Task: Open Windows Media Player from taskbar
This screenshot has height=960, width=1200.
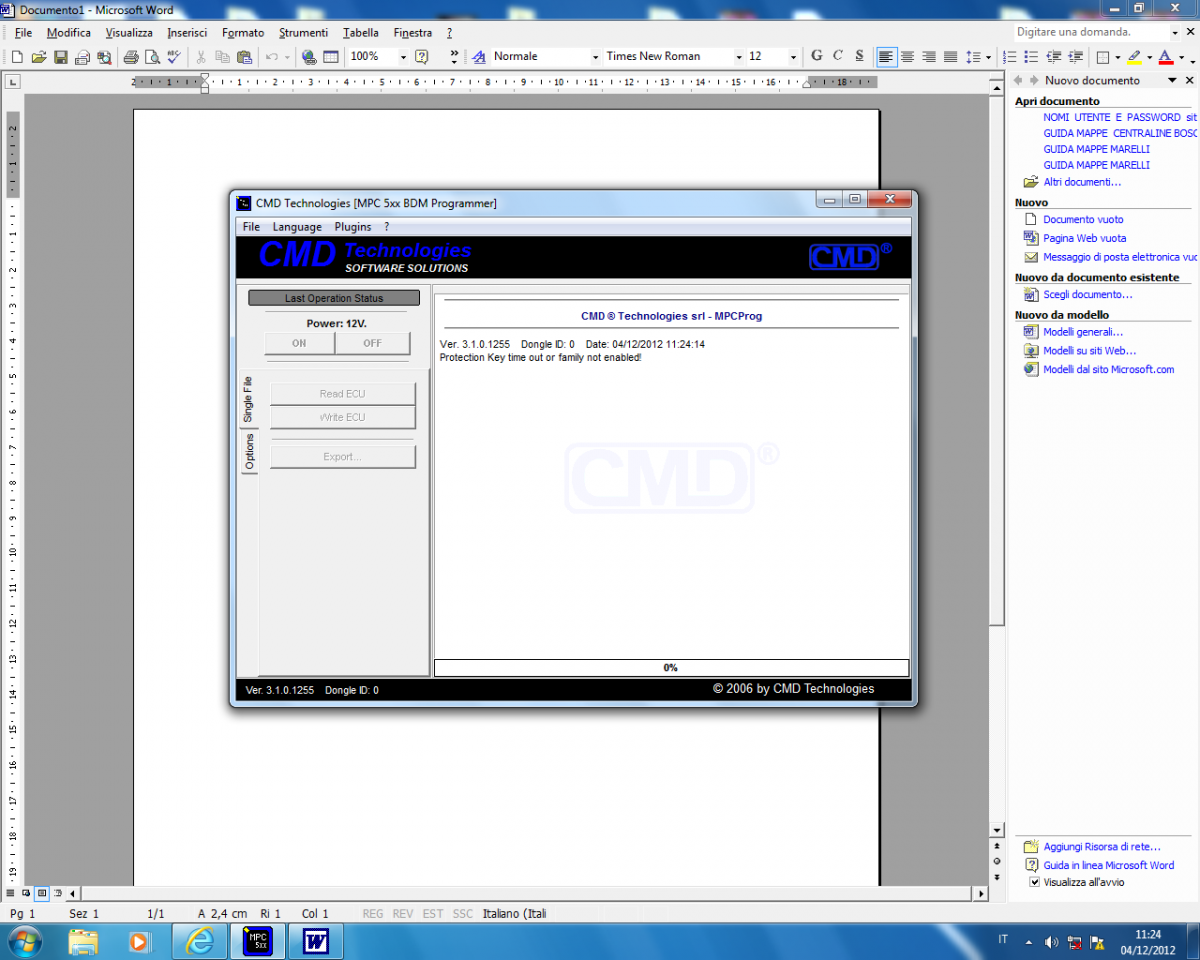Action: 139,941
